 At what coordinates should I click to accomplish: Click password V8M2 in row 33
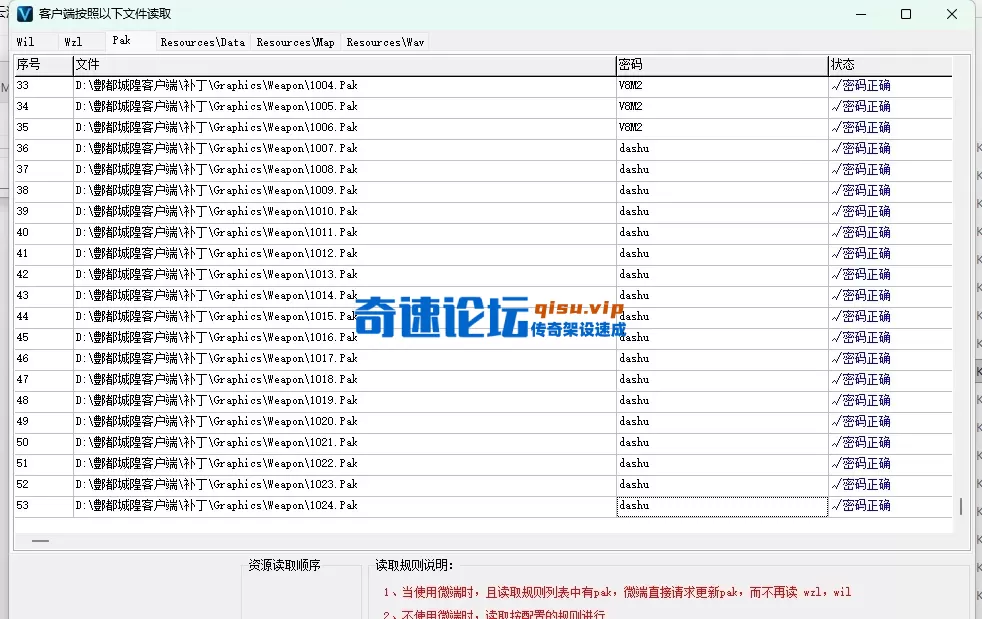[x=631, y=85]
